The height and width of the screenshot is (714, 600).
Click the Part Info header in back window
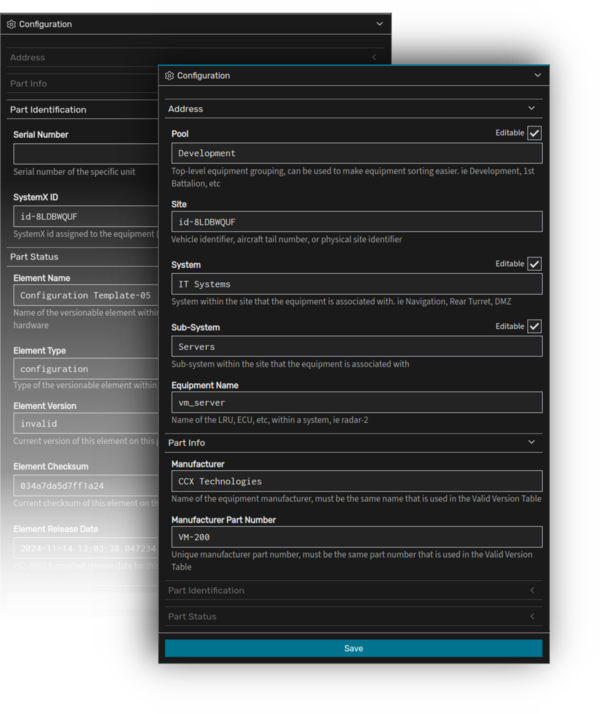click(82, 84)
